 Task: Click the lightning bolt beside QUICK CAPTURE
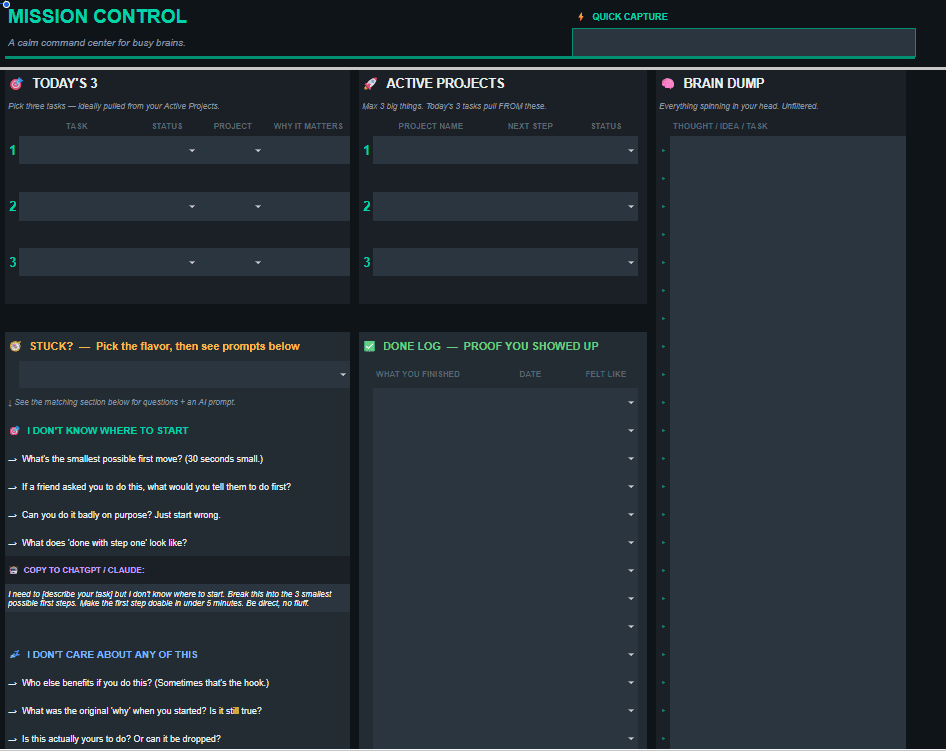tap(580, 16)
